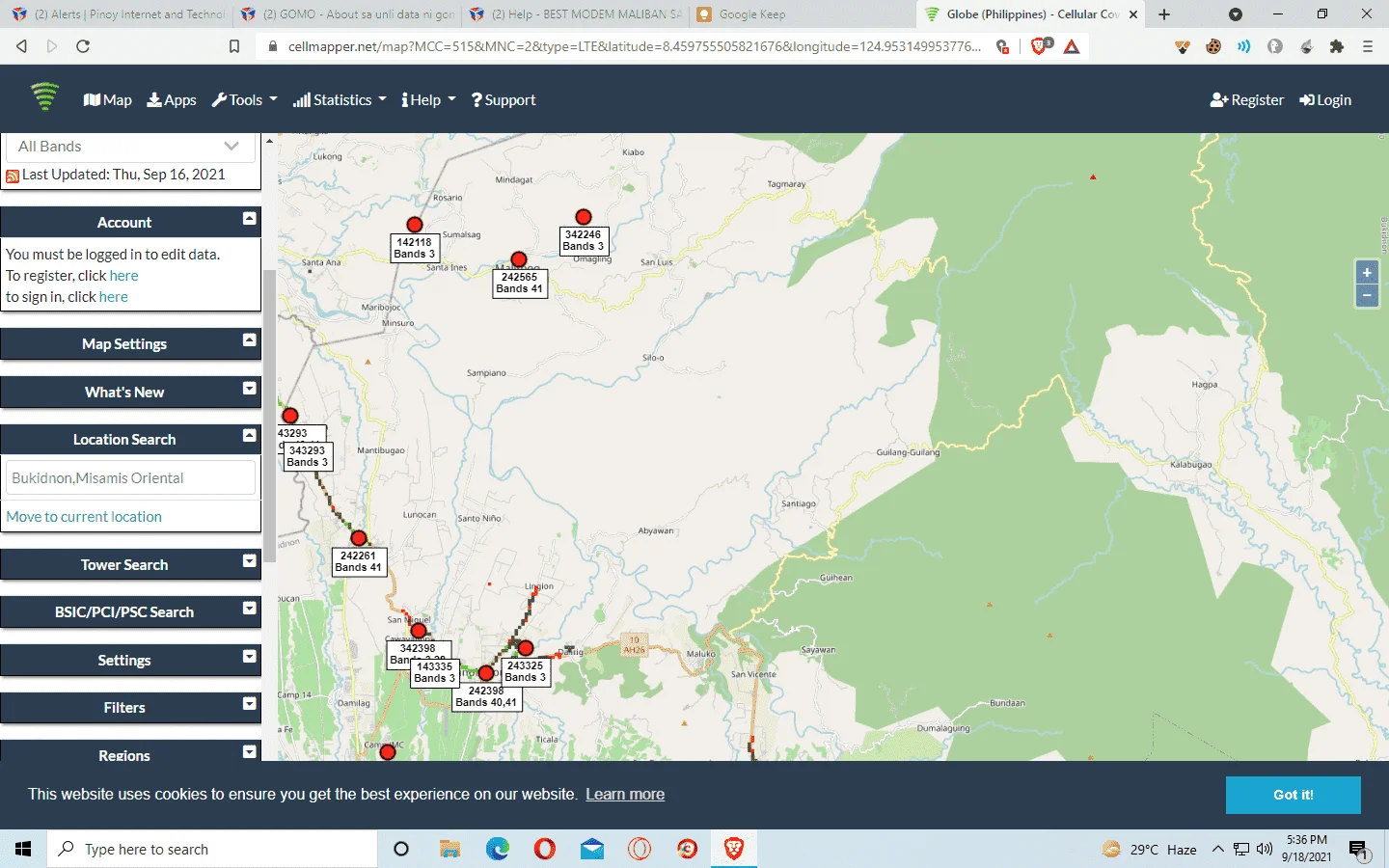Expand the What's New panel

250,389
